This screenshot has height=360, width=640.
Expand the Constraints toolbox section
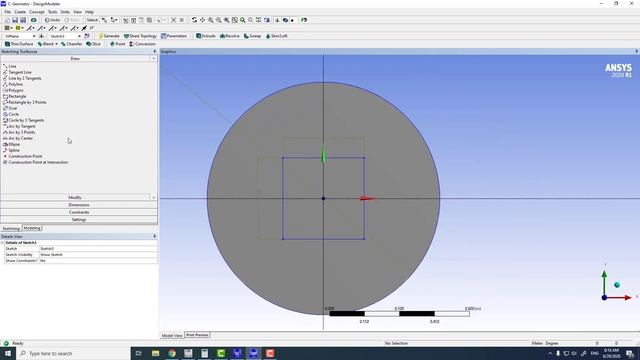[79, 212]
